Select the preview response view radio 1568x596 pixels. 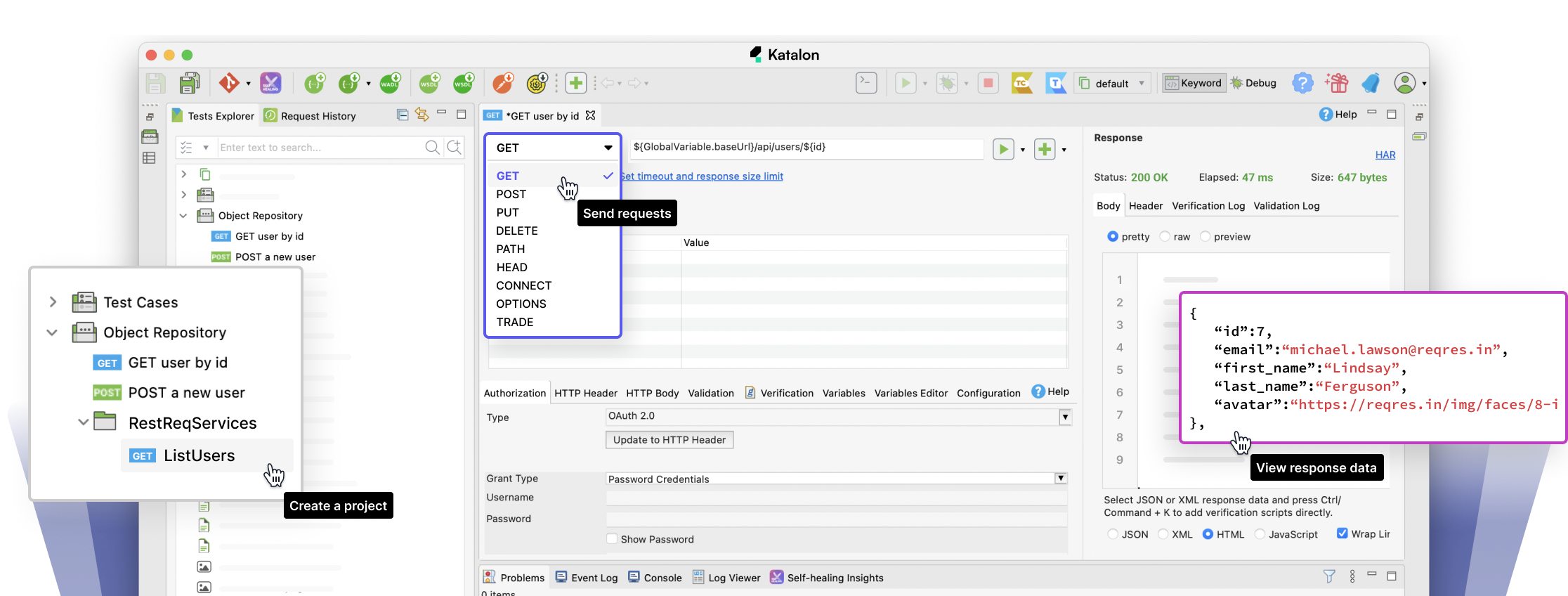point(1206,237)
